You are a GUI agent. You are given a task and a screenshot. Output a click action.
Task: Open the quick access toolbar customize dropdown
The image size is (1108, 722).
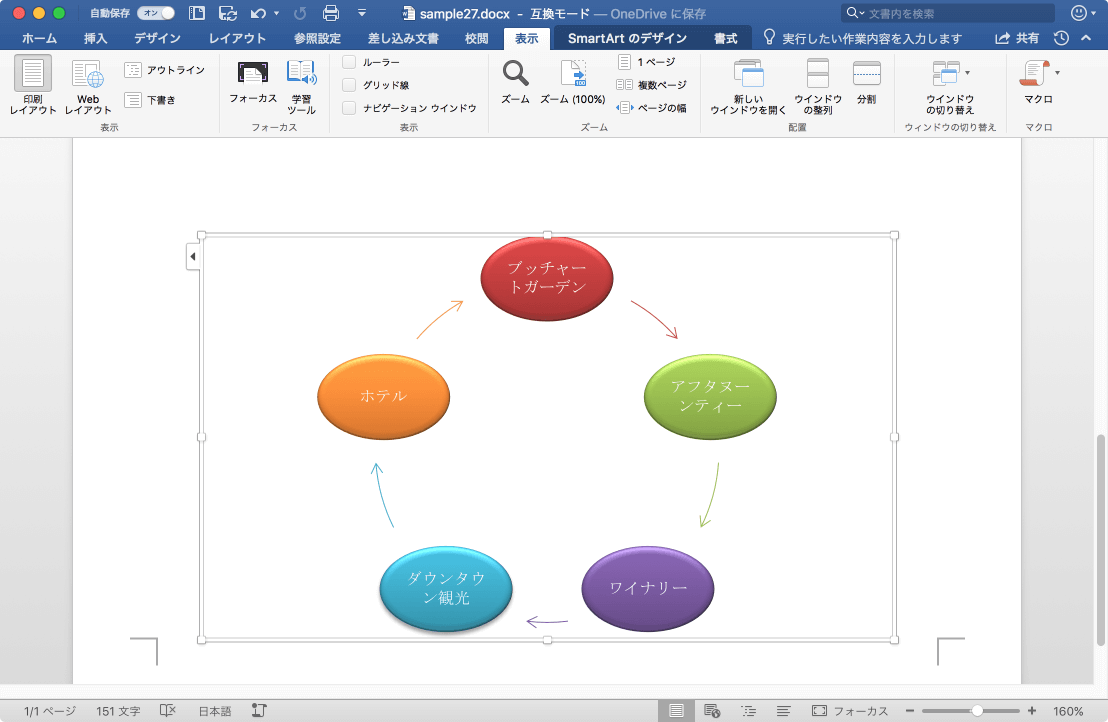pyautogui.click(x=362, y=13)
